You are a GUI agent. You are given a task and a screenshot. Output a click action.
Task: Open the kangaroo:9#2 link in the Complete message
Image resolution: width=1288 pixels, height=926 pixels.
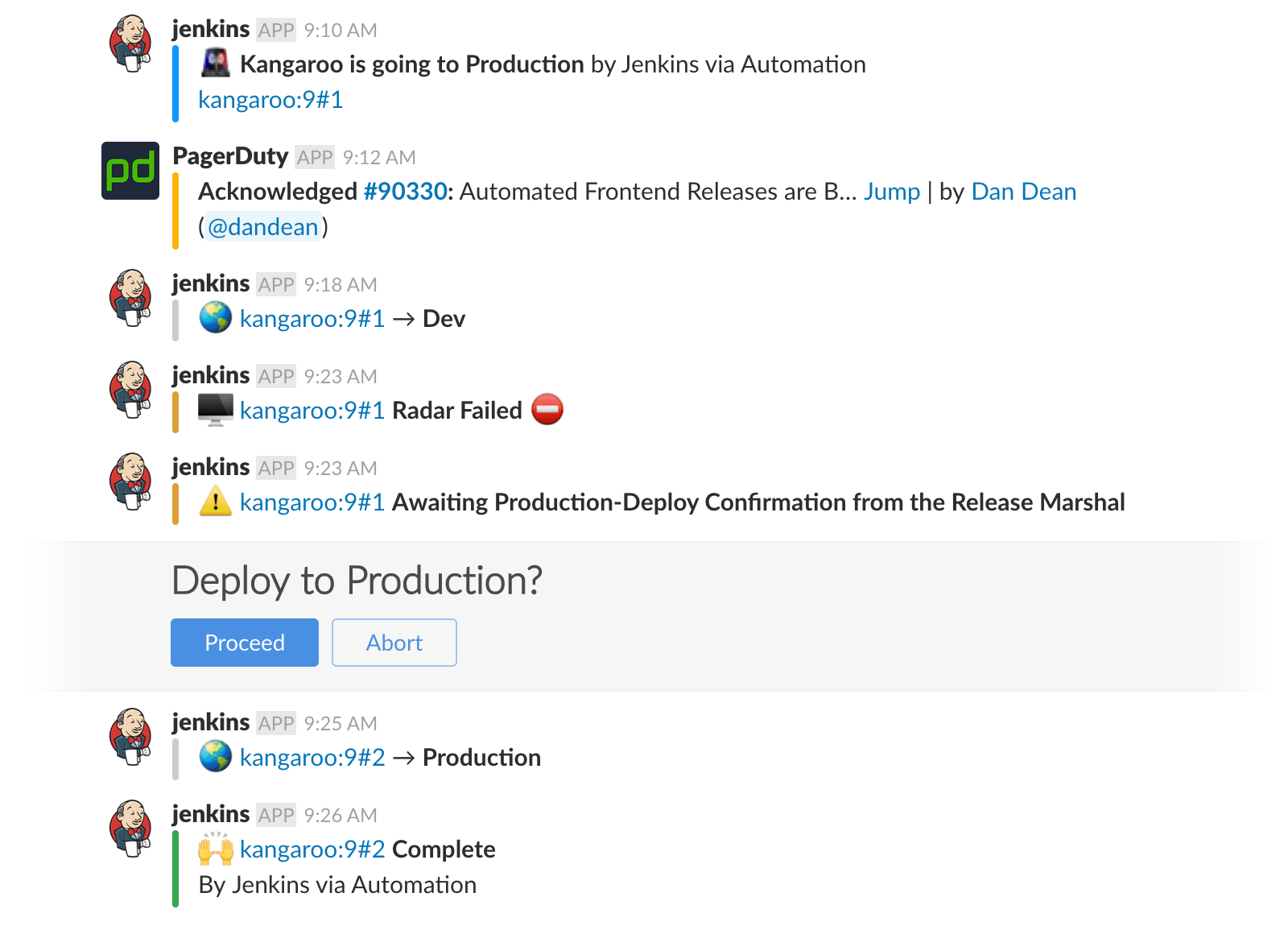point(312,850)
